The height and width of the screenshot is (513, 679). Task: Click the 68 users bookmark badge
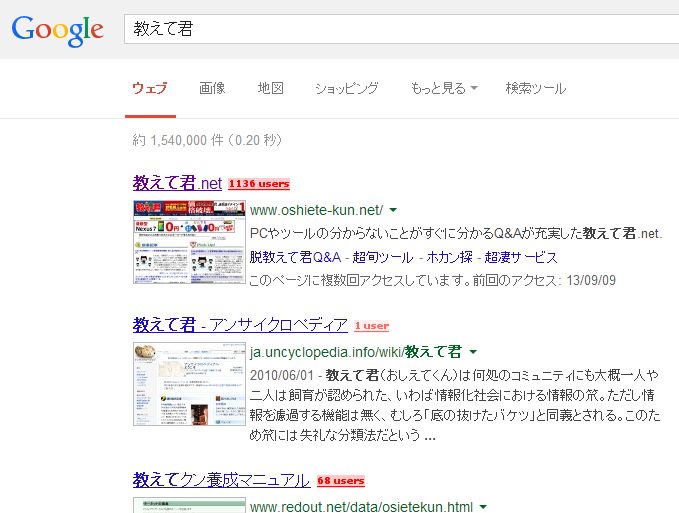pos(341,481)
